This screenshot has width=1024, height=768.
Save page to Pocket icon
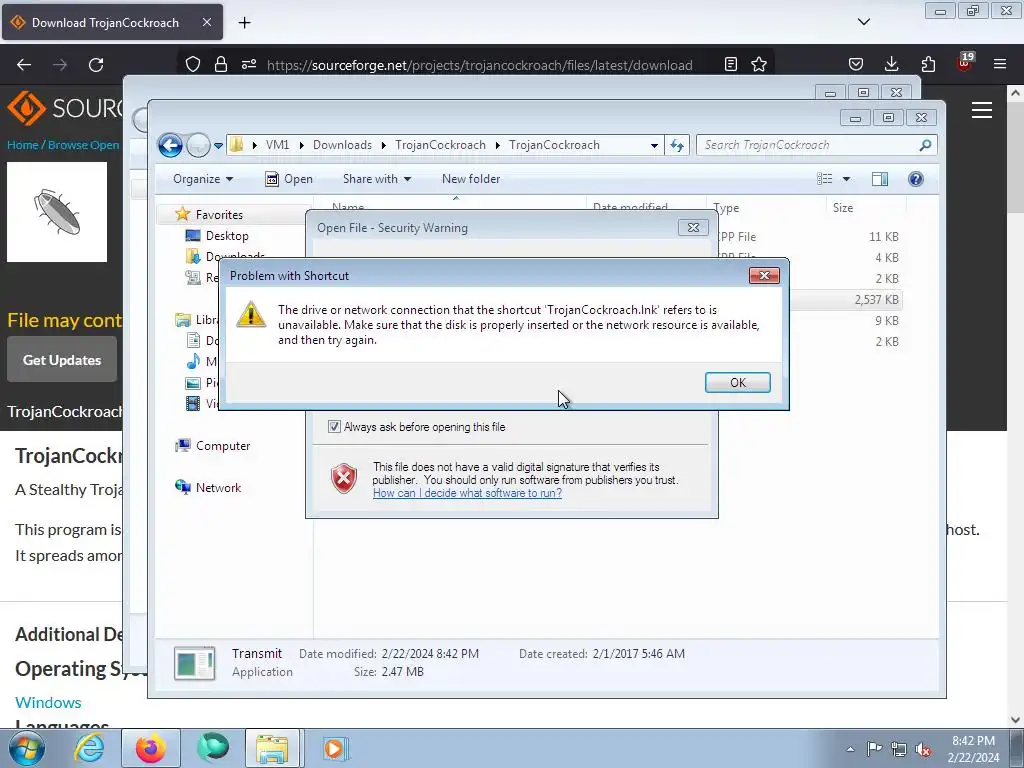pyautogui.click(x=856, y=64)
